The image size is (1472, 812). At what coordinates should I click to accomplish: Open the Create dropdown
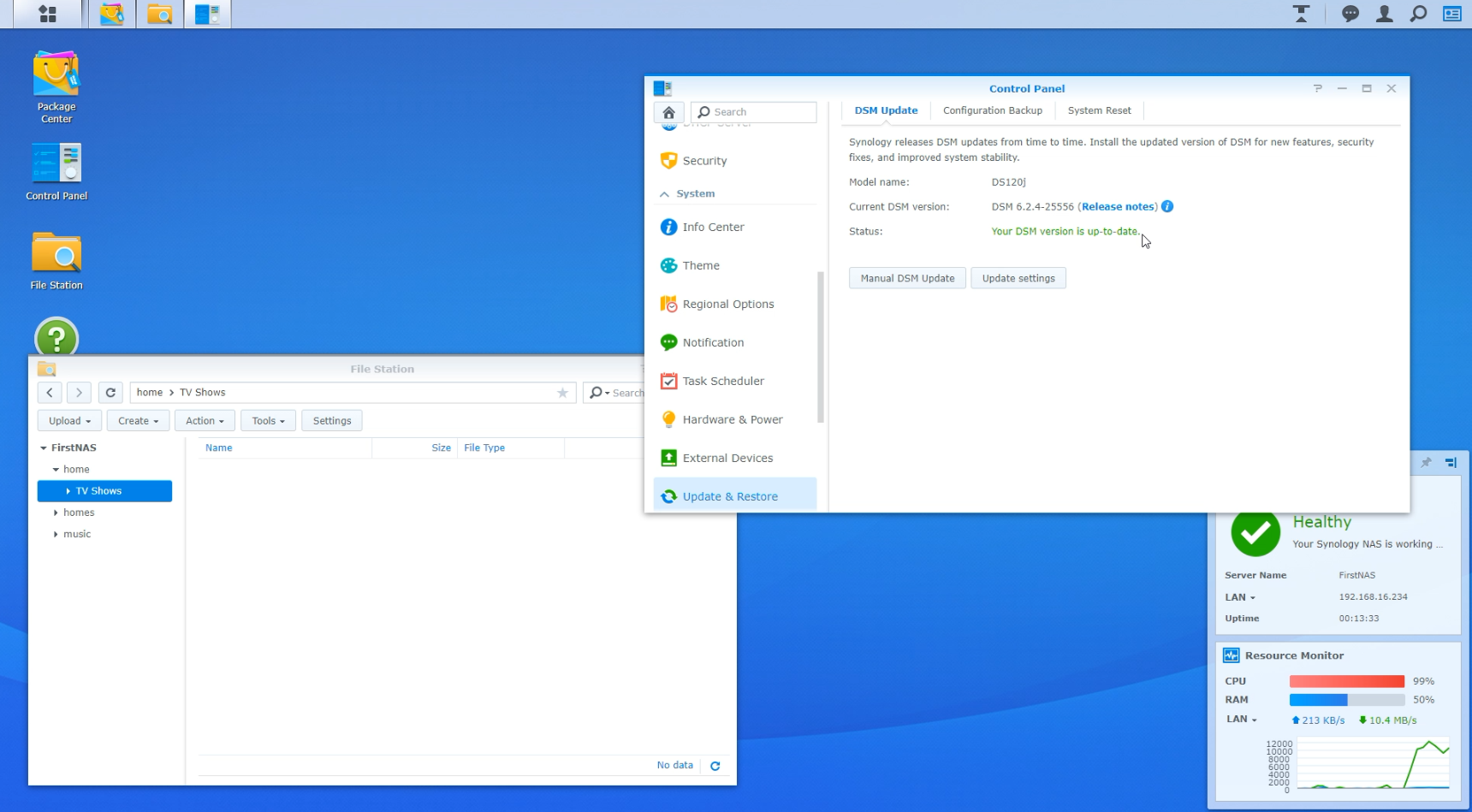138,420
